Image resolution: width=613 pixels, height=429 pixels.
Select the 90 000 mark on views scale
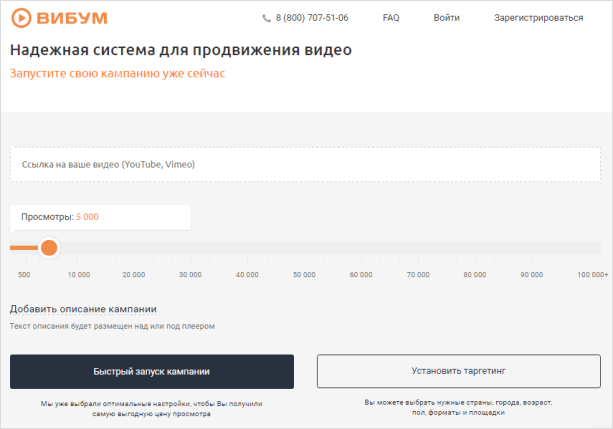coord(532,274)
